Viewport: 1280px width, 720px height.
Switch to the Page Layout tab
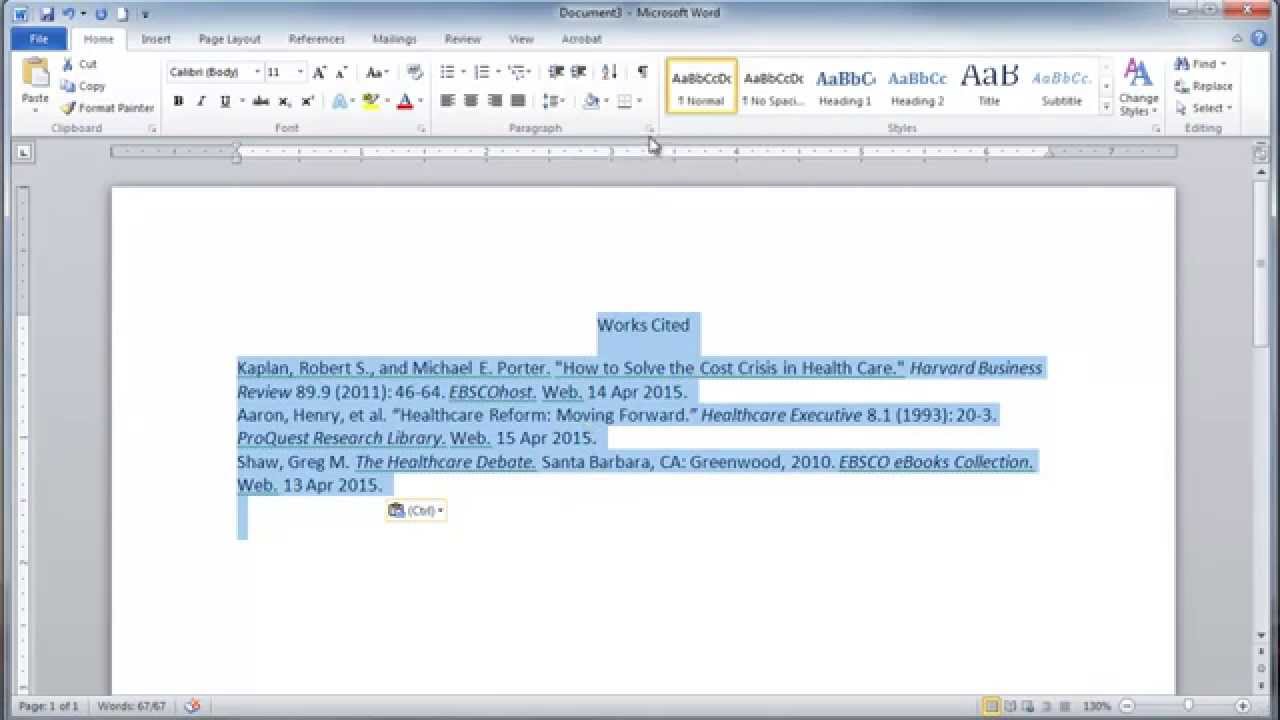229,39
